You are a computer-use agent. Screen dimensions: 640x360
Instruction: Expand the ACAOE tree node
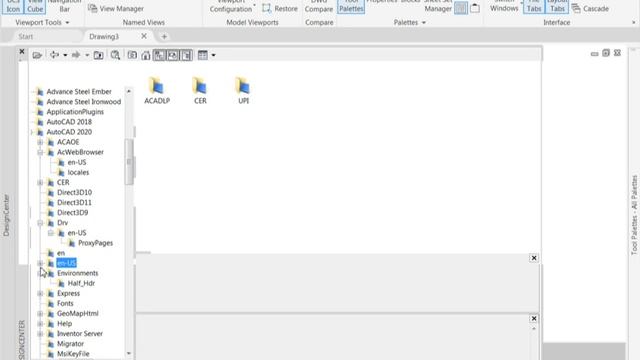pos(40,142)
